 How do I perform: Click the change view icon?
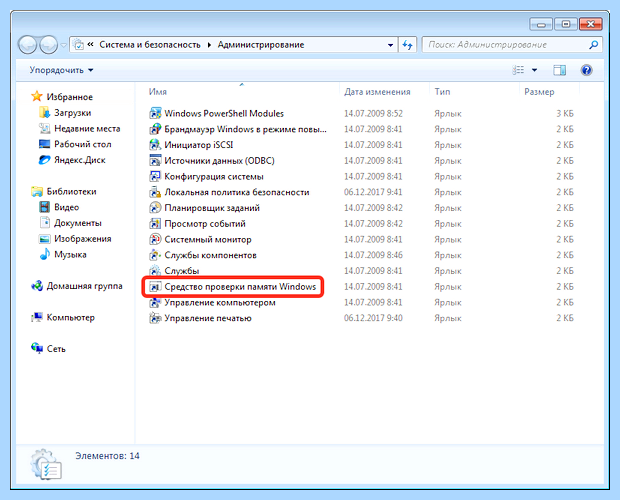(518, 70)
